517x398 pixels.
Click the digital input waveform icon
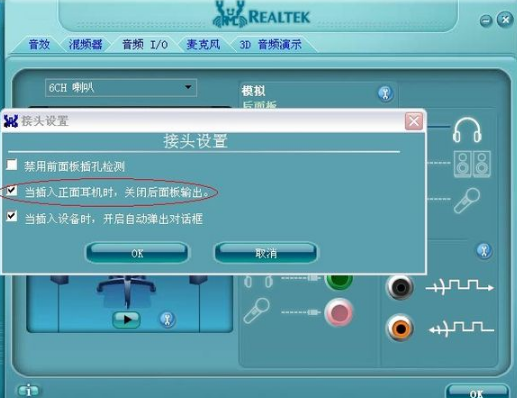pos(461,329)
